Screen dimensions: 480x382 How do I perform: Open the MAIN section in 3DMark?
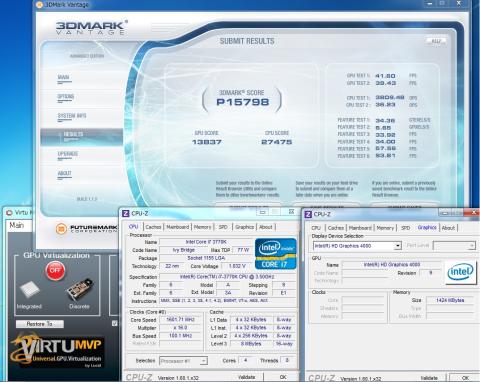tap(63, 78)
